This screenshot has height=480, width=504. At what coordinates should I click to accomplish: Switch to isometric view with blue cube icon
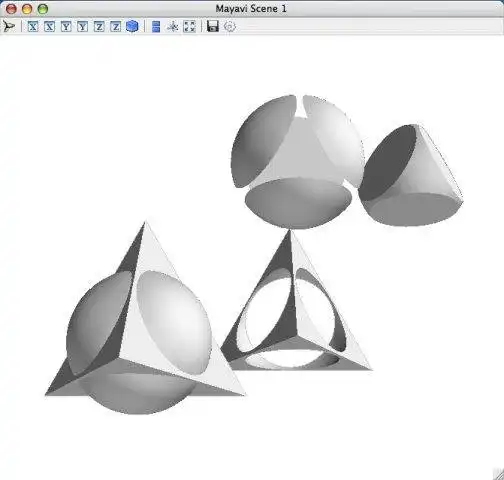[132, 26]
